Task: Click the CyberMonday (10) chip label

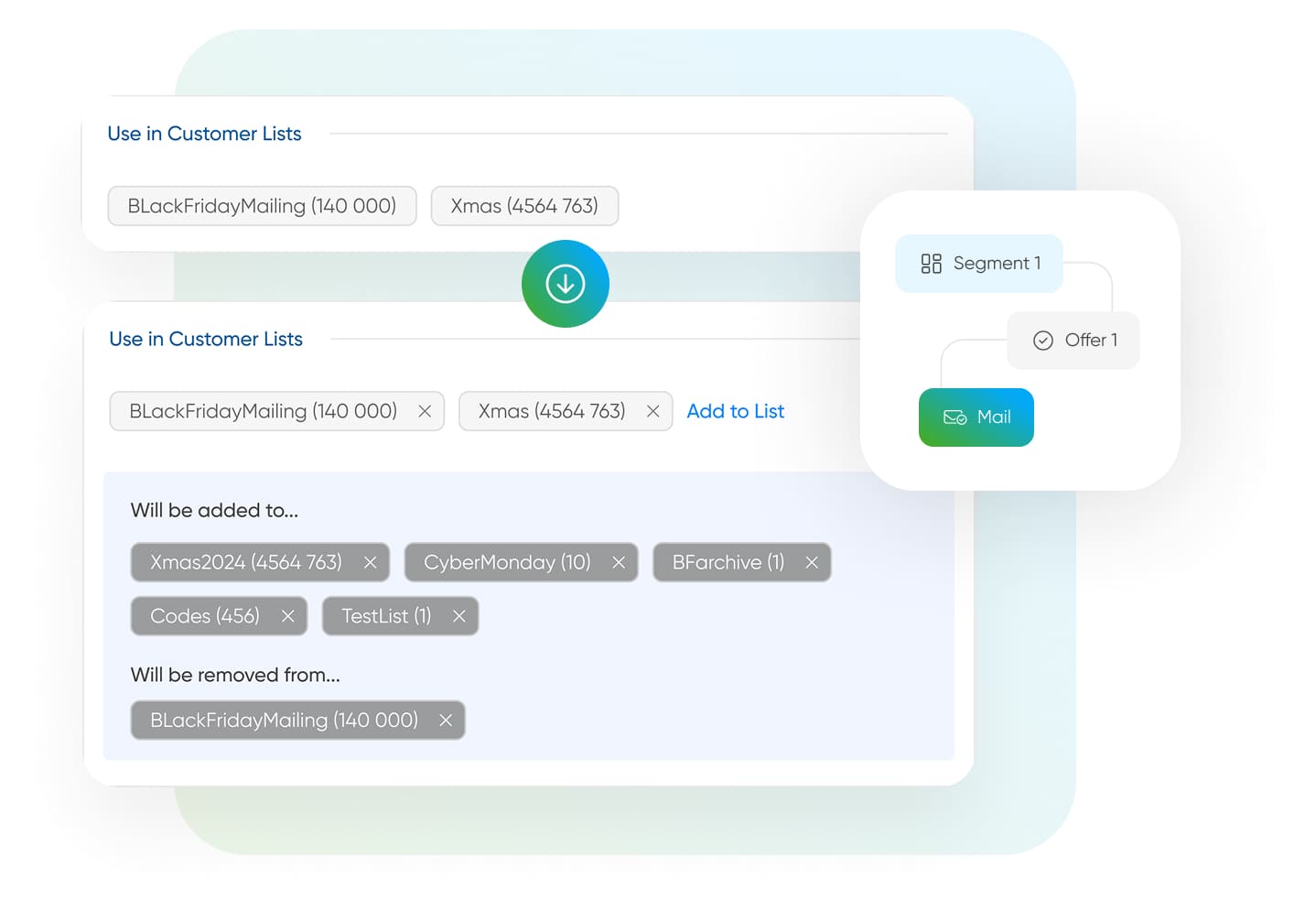Action: point(507,563)
